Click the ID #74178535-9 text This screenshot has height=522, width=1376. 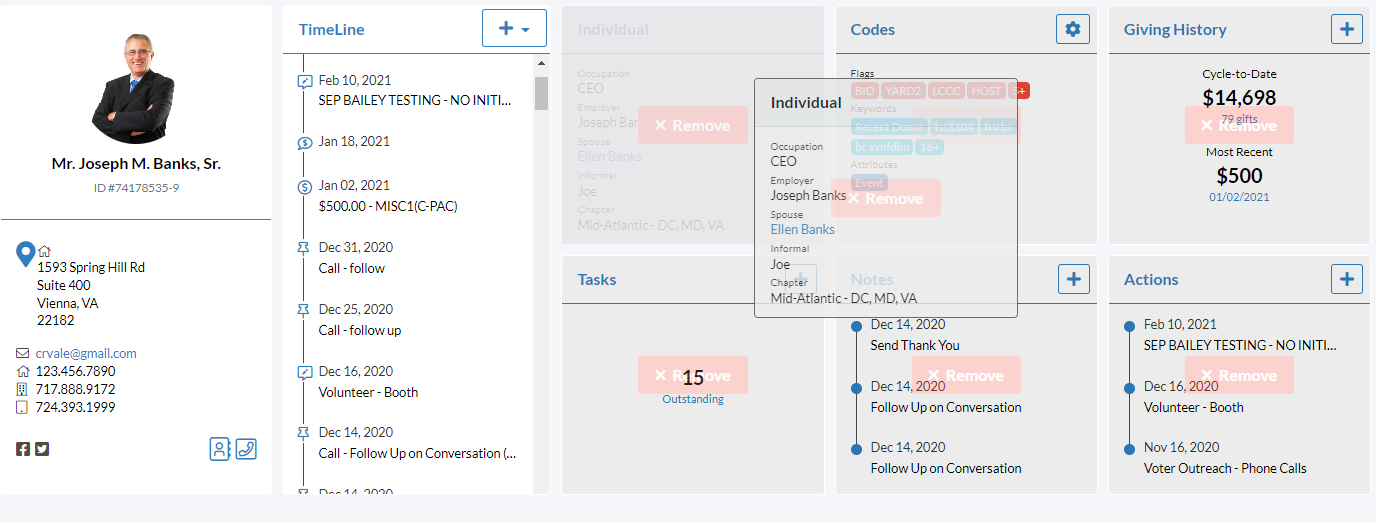(x=135, y=187)
